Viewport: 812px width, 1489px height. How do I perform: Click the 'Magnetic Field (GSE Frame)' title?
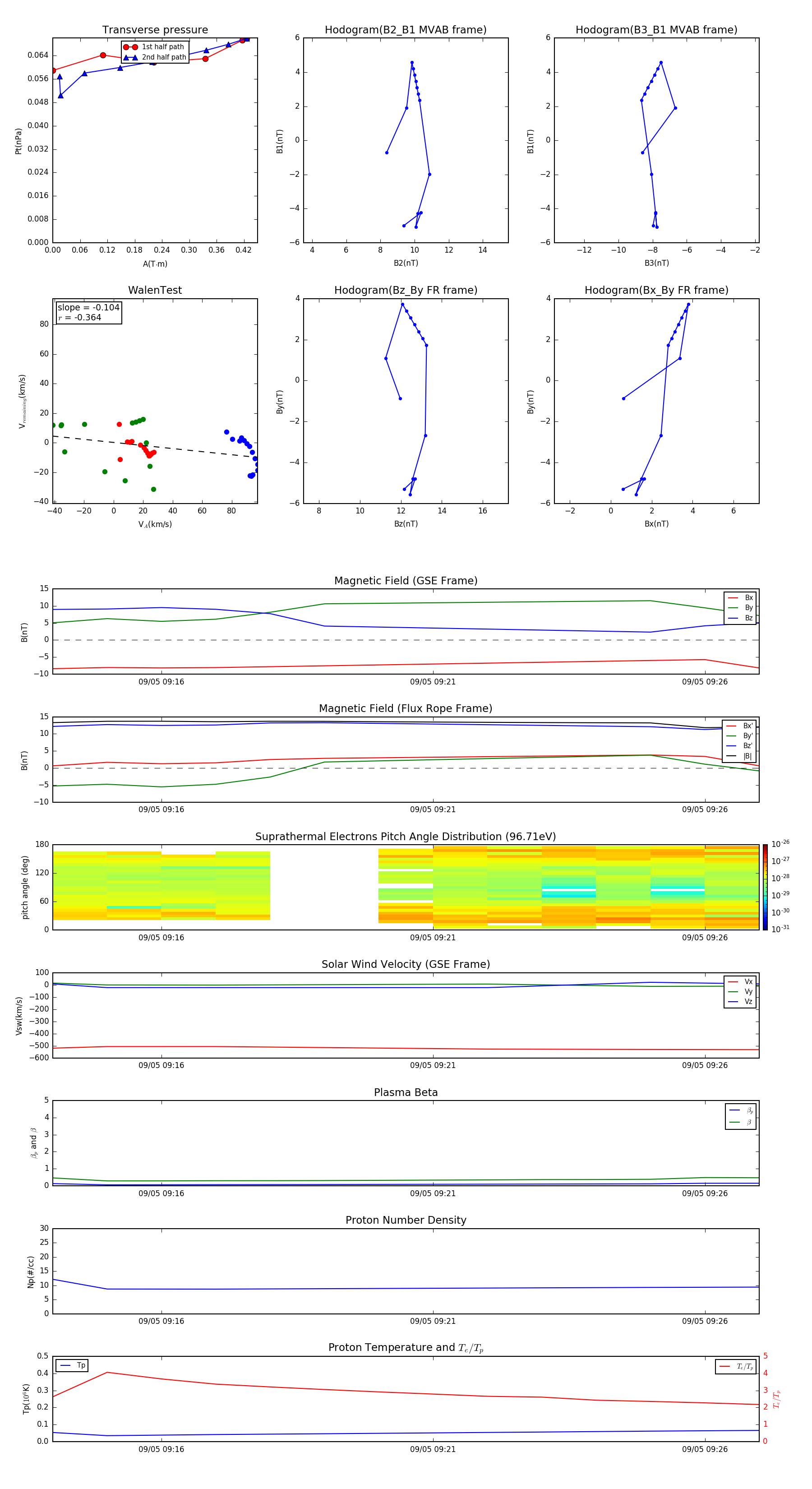(406, 581)
